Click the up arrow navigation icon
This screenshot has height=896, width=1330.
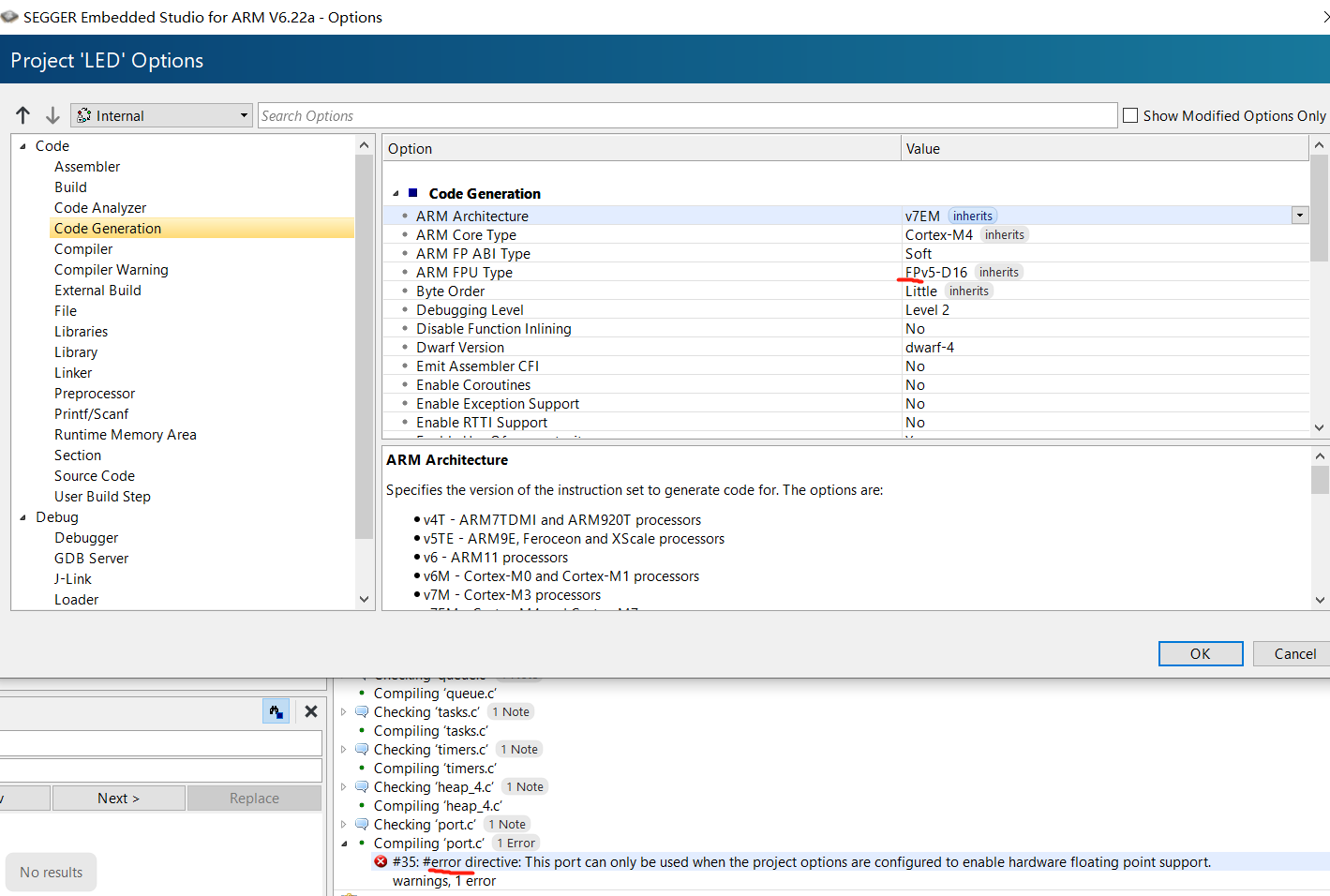click(23, 115)
